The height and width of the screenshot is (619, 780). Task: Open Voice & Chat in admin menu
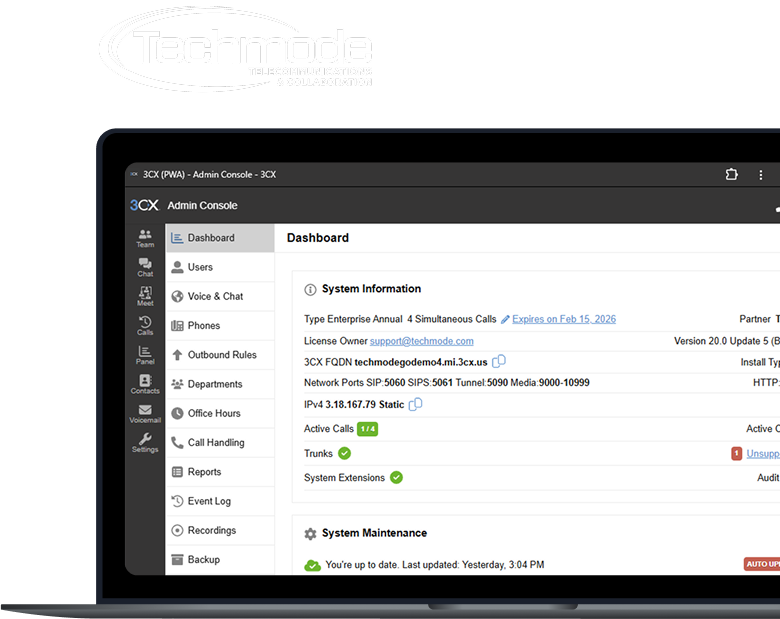click(220, 297)
